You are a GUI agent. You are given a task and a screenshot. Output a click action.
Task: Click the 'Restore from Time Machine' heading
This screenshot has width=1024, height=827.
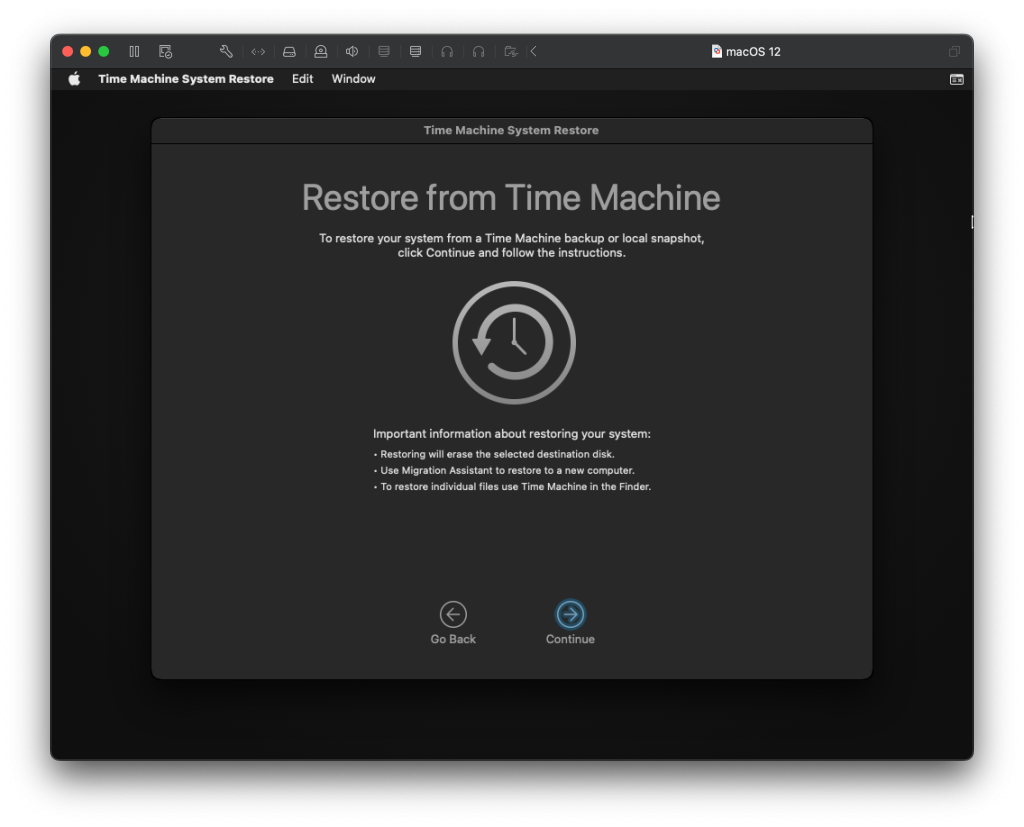coord(511,198)
